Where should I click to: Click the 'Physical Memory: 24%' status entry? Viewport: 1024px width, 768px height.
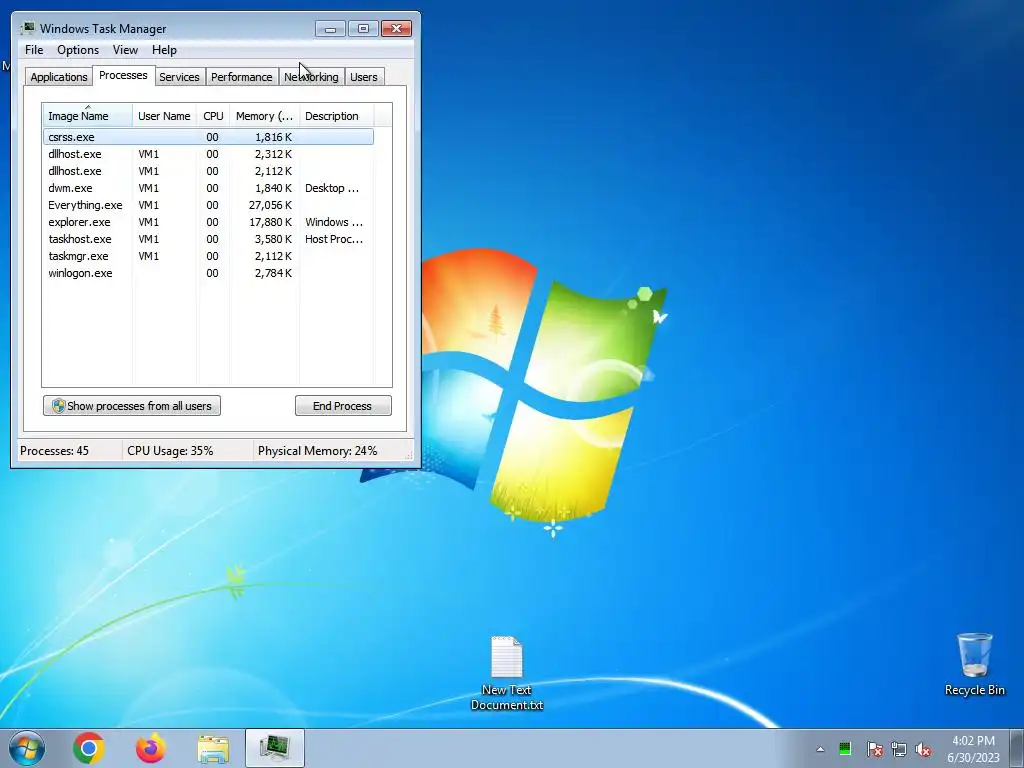317,451
